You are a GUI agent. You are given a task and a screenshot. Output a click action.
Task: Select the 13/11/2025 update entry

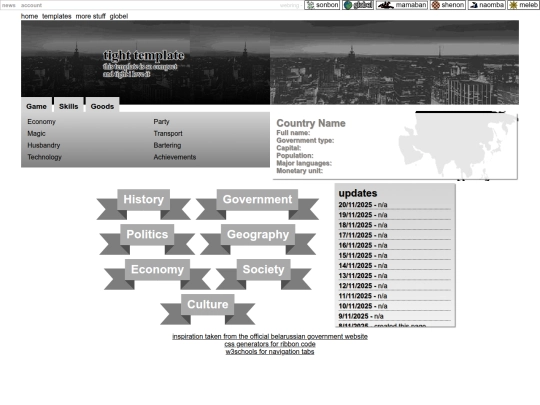point(395,276)
